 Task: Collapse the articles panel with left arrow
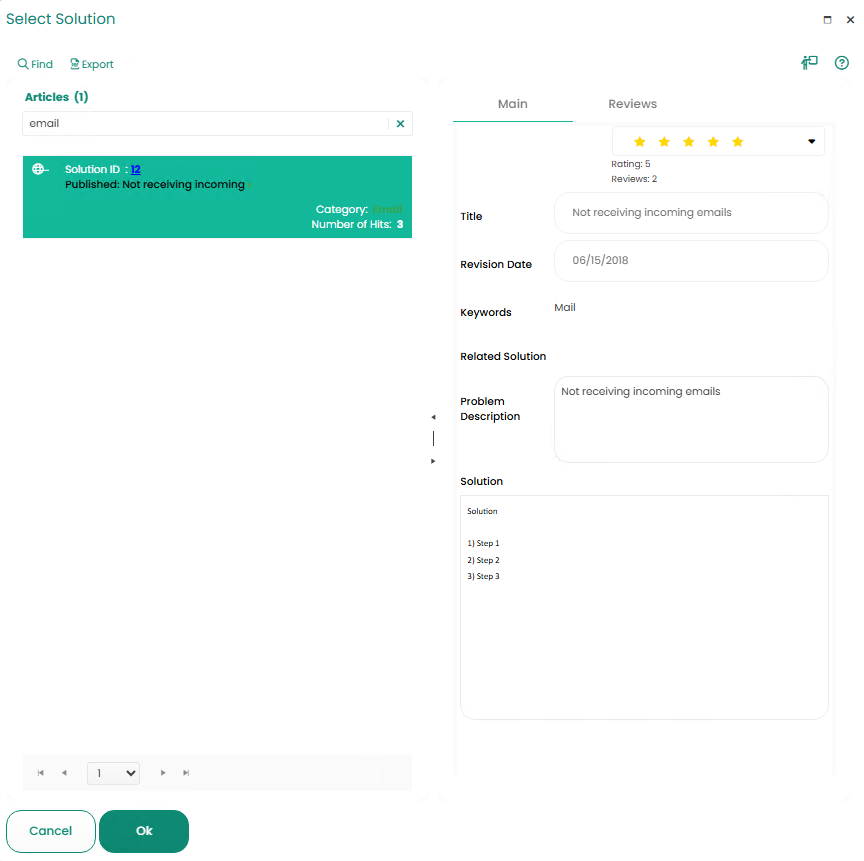(x=433, y=417)
